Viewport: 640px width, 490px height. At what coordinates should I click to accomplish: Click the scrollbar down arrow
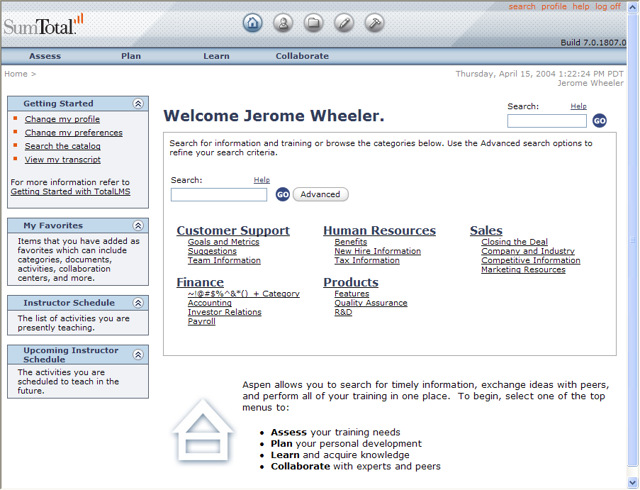pos(633,482)
